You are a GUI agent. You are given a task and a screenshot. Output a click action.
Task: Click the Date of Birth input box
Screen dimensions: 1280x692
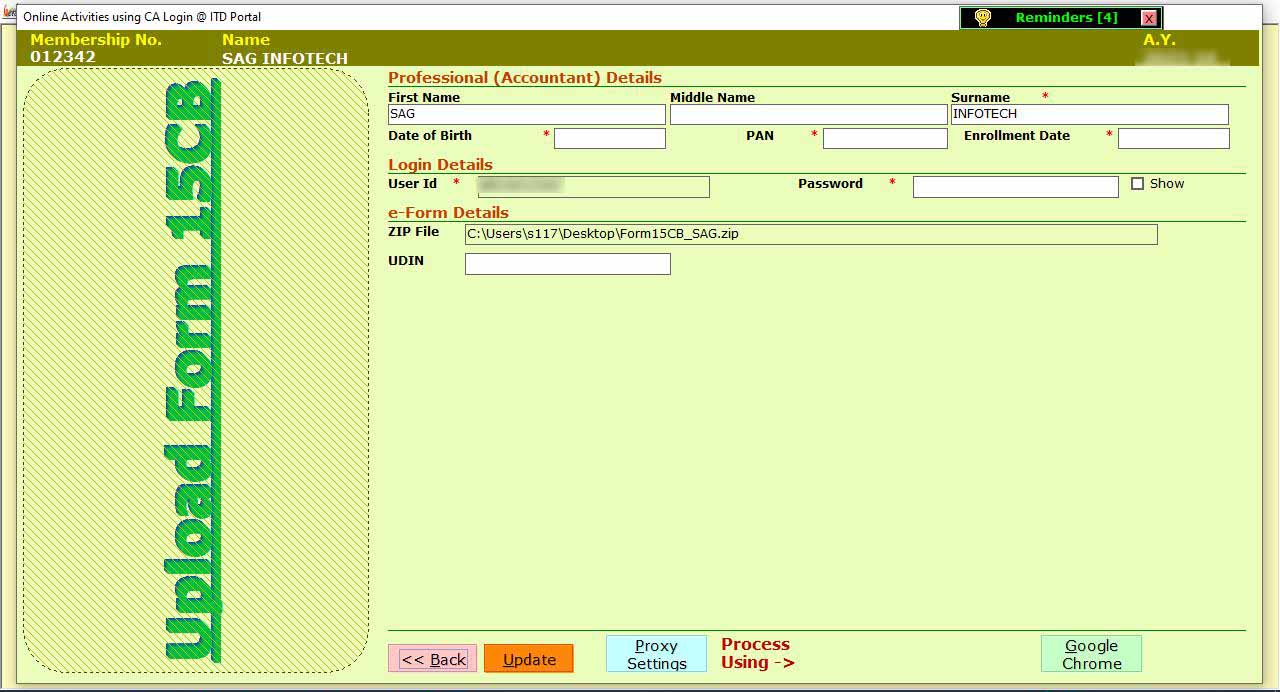pyautogui.click(x=609, y=139)
